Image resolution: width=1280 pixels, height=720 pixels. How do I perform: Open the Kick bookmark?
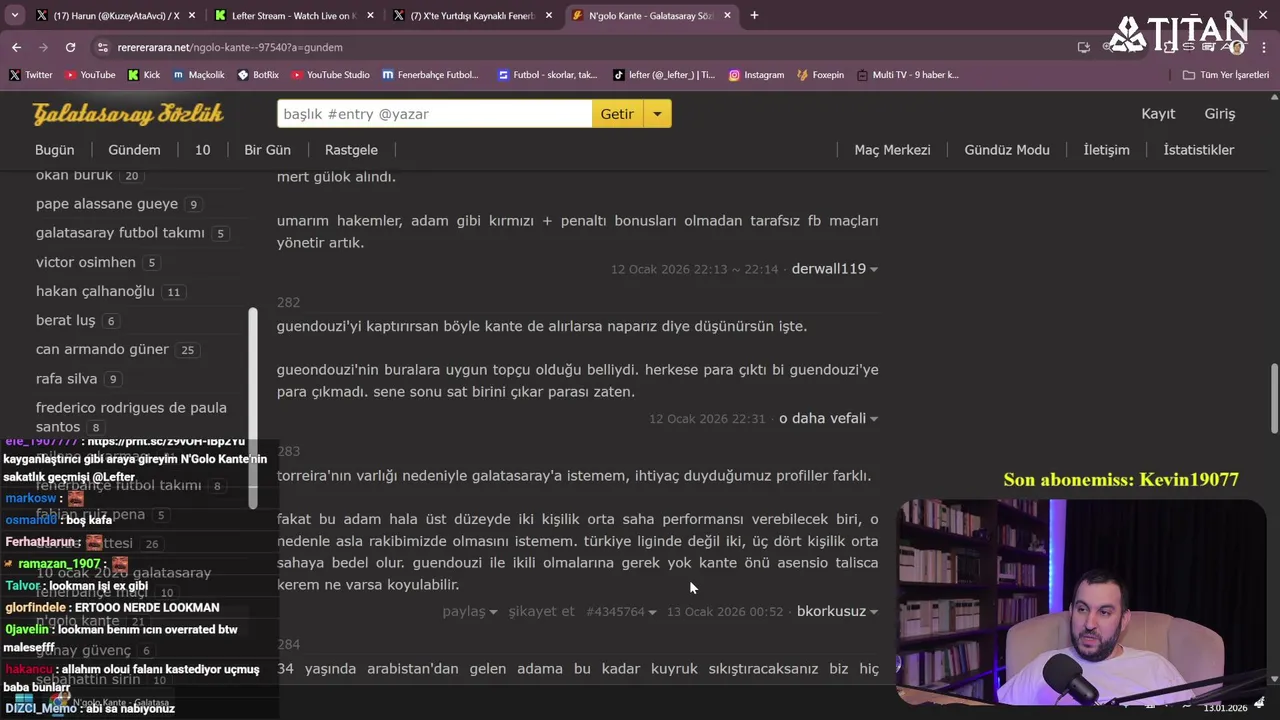click(x=144, y=75)
